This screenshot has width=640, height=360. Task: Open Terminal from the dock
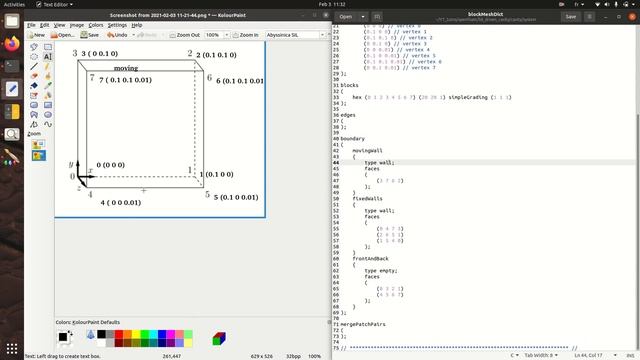[x=12, y=66]
